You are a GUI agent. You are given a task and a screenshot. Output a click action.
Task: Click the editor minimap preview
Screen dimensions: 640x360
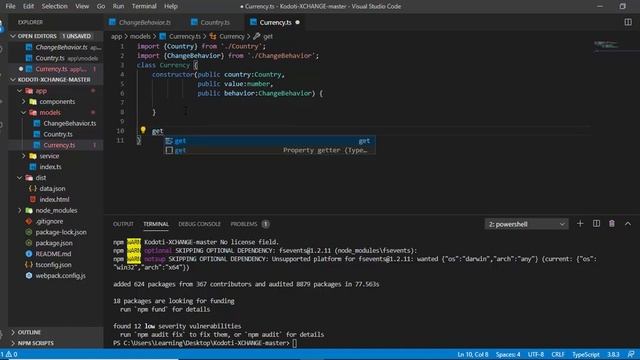point(606,45)
